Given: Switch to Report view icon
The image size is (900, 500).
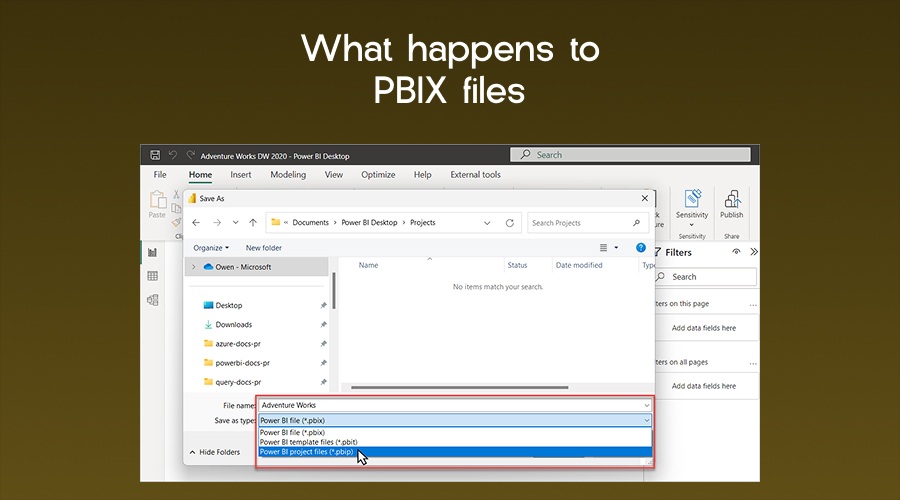Looking at the screenshot, I should pos(153,253).
